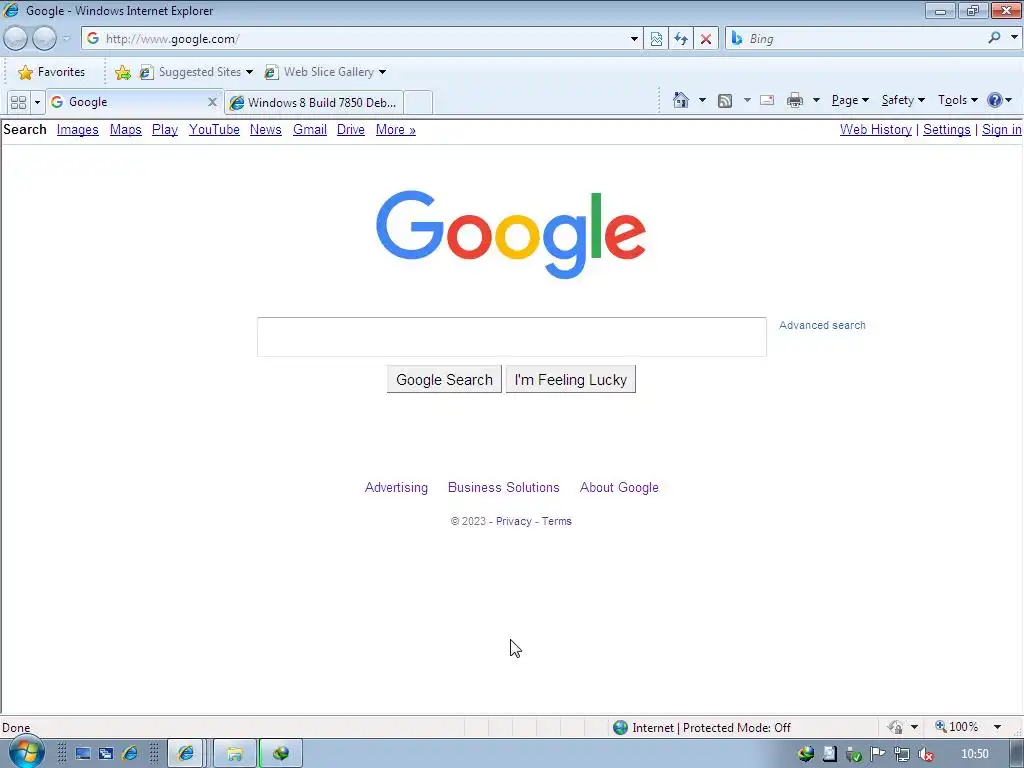Open the Privacy footer link
Screen dimensions: 1024x768
tap(514, 521)
